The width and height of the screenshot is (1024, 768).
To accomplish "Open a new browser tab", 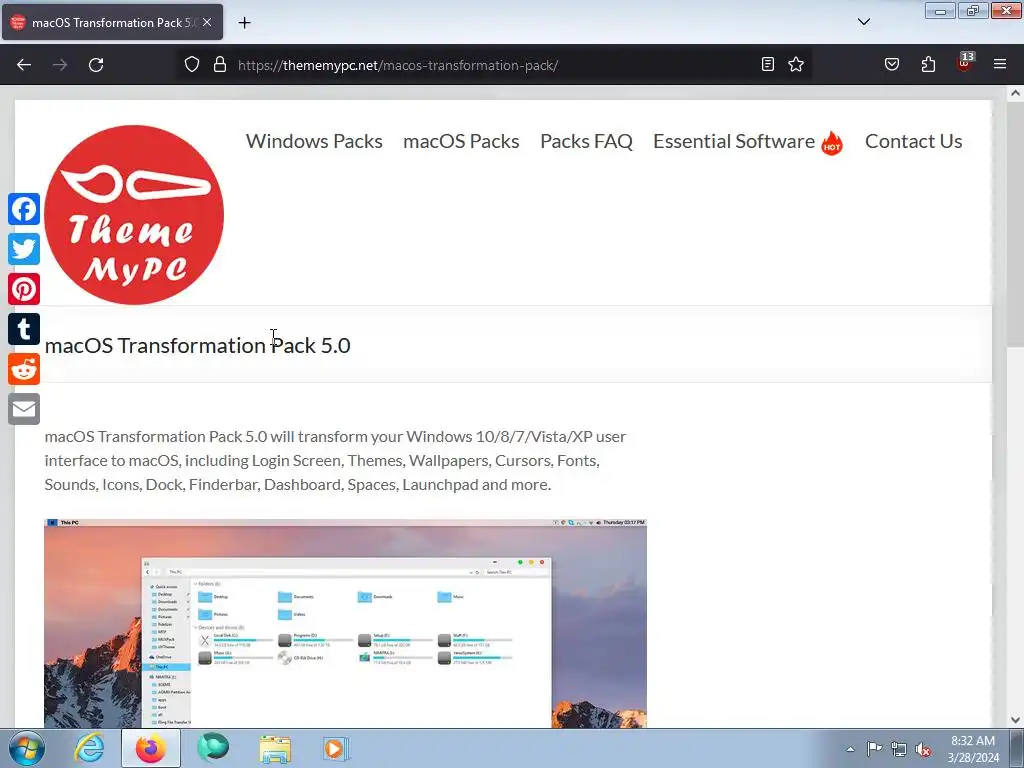I will 244,23.
